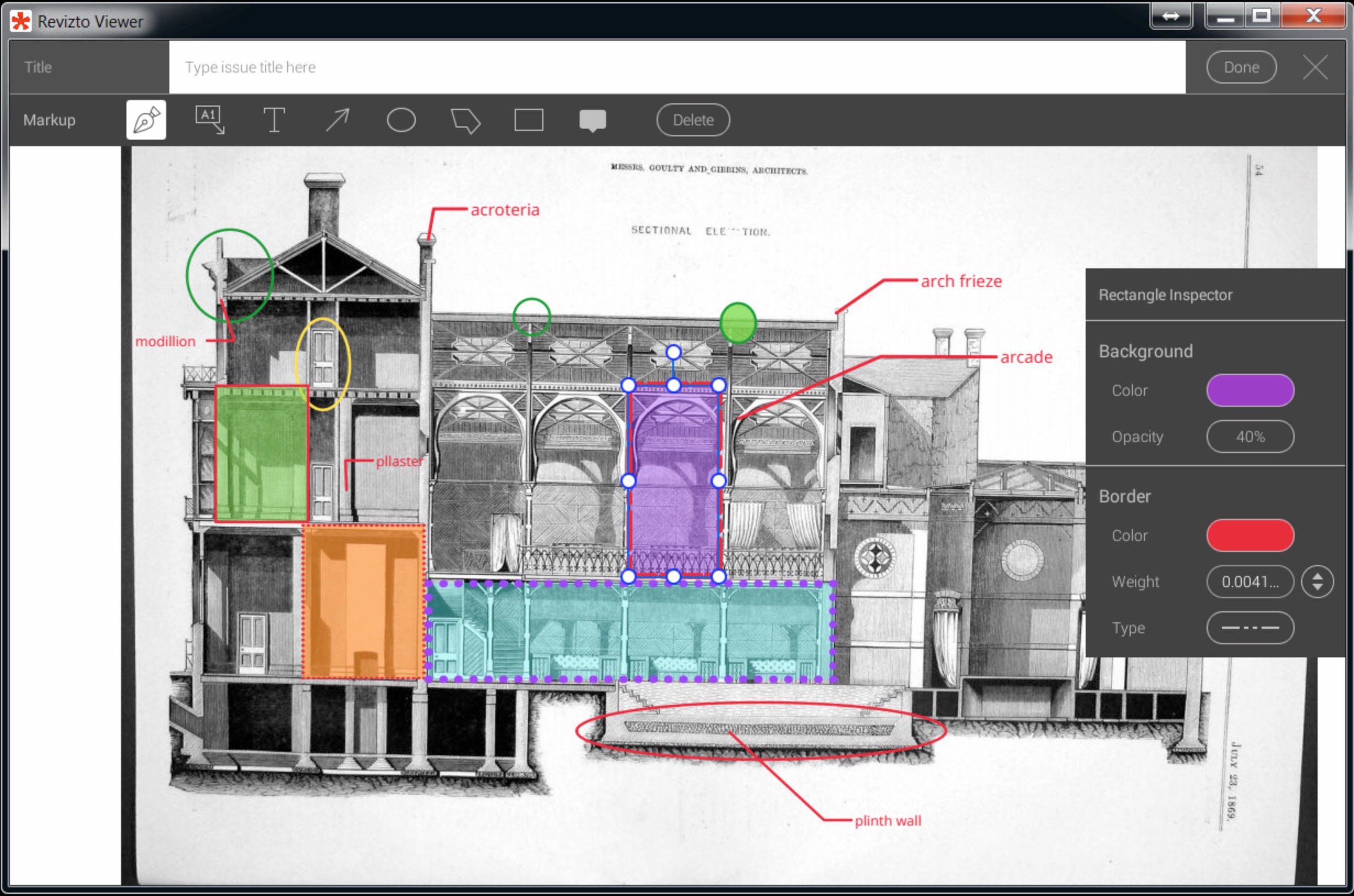Image resolution: width=1354 pixels, height=896 pixels.
Task: Select the 'arcade' text label
Action: (x=1026, y=357)
